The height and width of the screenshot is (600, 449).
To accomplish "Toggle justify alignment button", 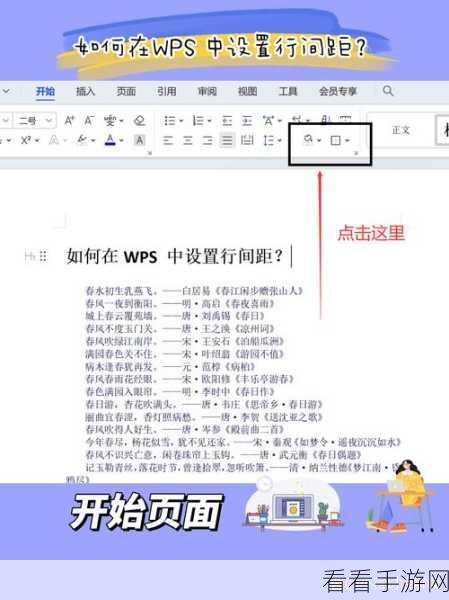I will point(227,140).
